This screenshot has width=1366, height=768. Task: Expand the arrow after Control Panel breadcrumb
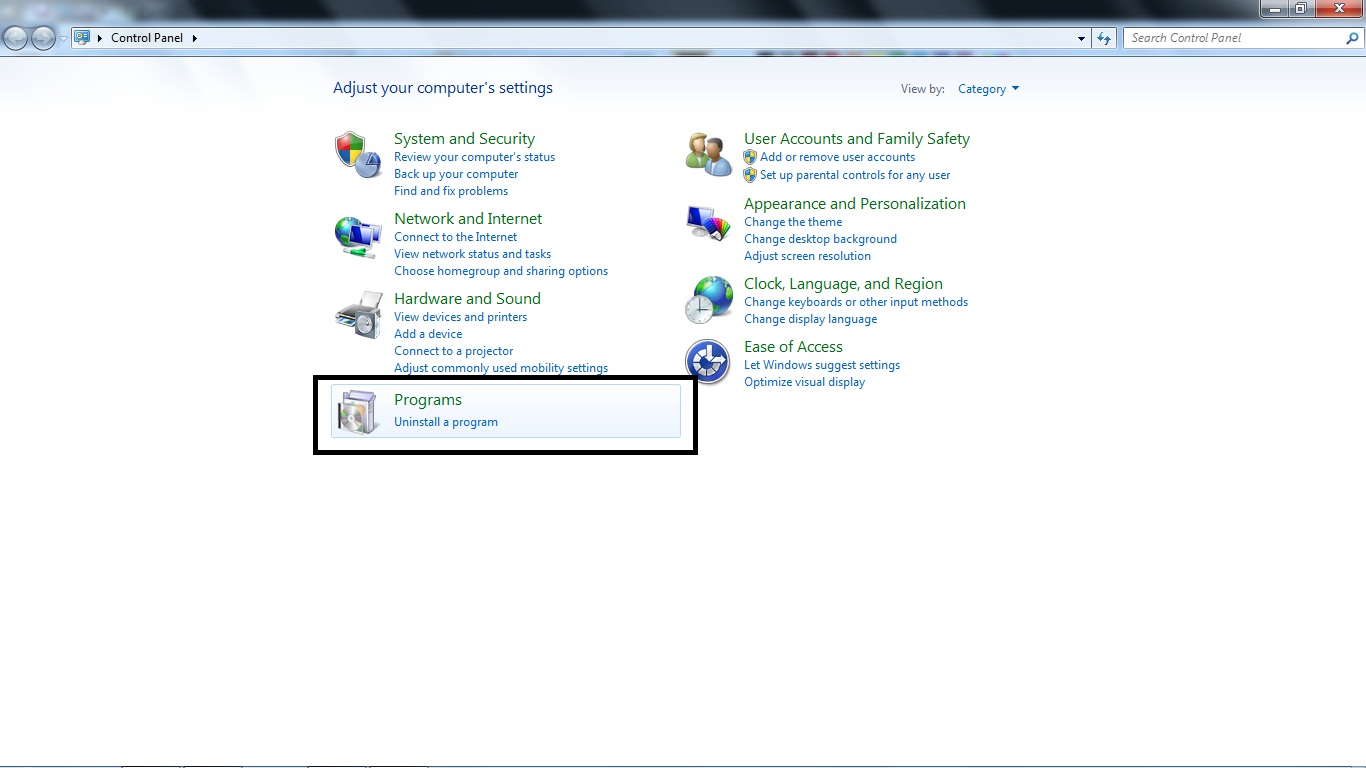tap(195, 38)
